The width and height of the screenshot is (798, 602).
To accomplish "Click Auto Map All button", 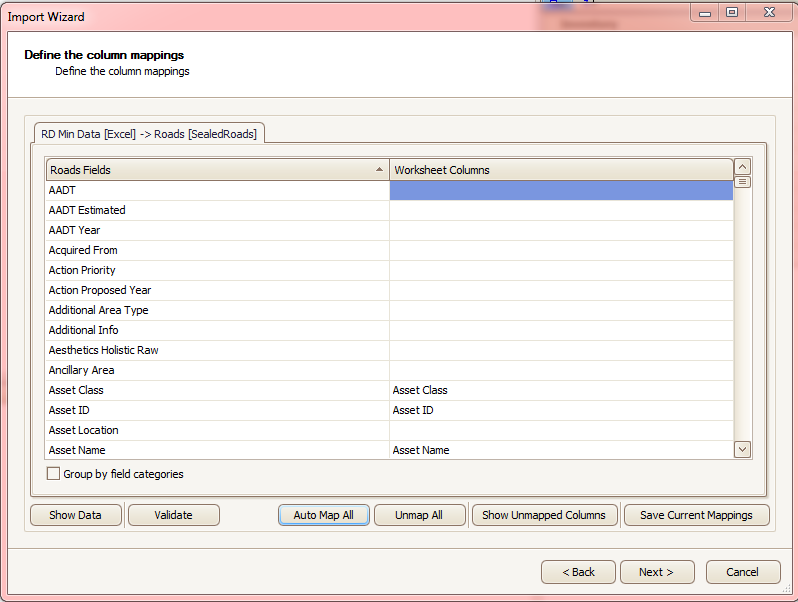I will [324, 515].
